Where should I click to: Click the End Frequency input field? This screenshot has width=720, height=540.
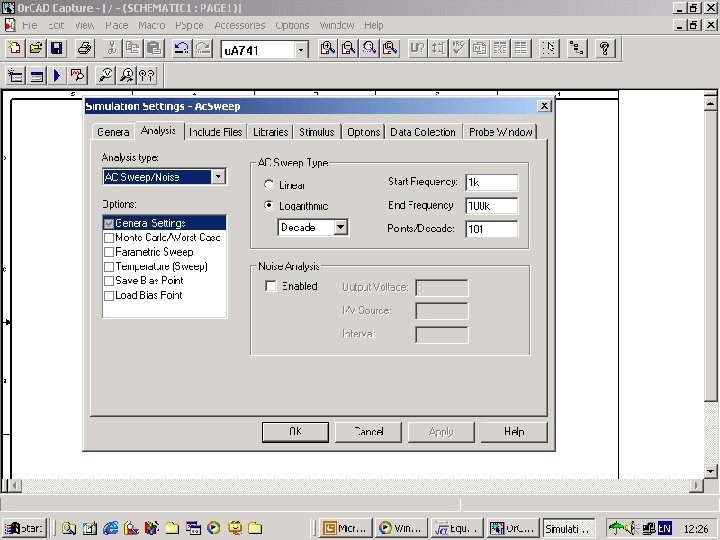(492, 206)
